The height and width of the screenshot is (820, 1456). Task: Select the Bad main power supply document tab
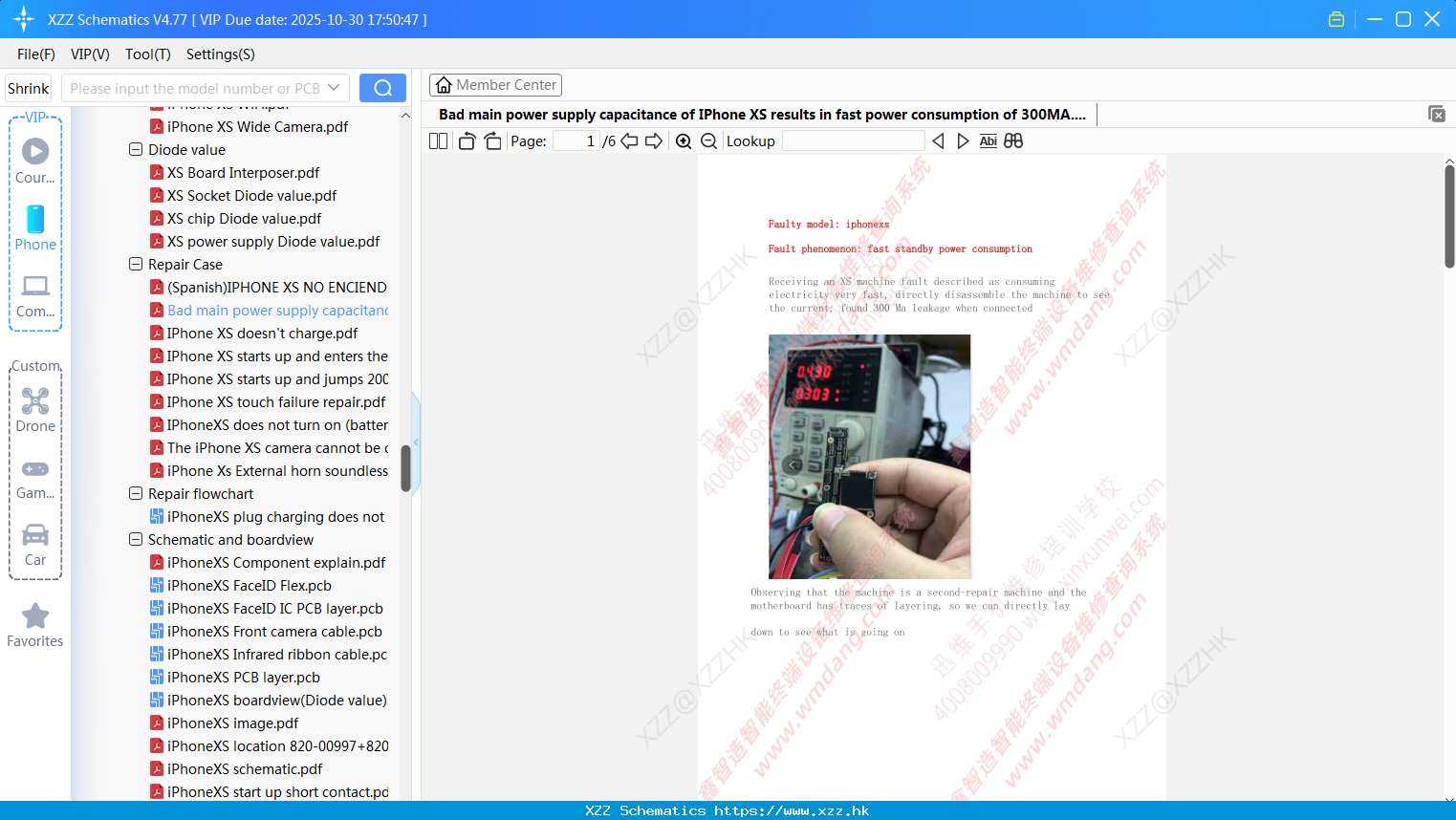pyautogui.click(x=762, y=115)
